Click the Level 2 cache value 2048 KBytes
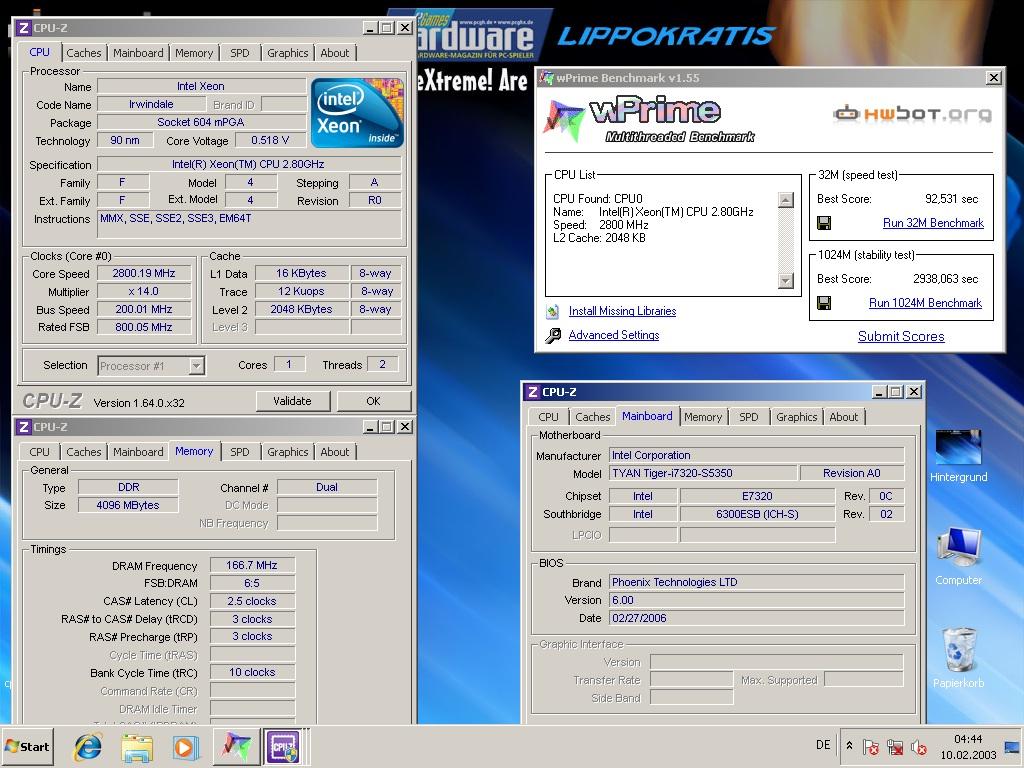 [x=301, y=310]
